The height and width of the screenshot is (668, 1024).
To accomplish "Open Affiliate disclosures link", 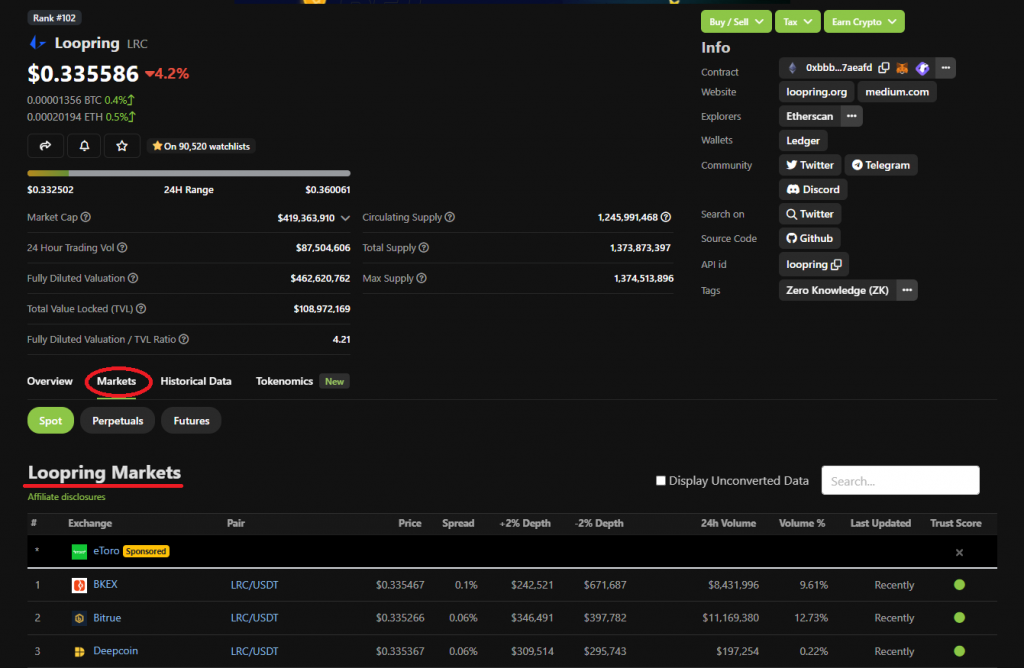I will 66,497.
